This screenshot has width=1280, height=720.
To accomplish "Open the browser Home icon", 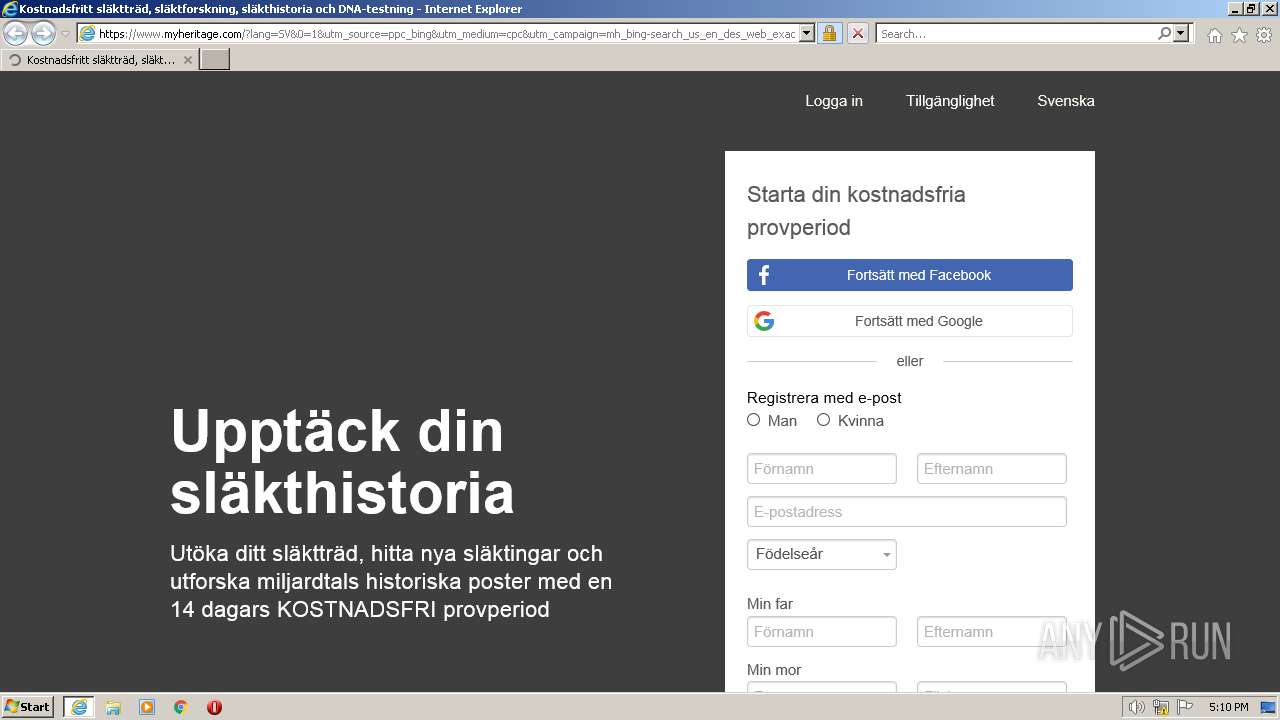I will coord(1214,35).
